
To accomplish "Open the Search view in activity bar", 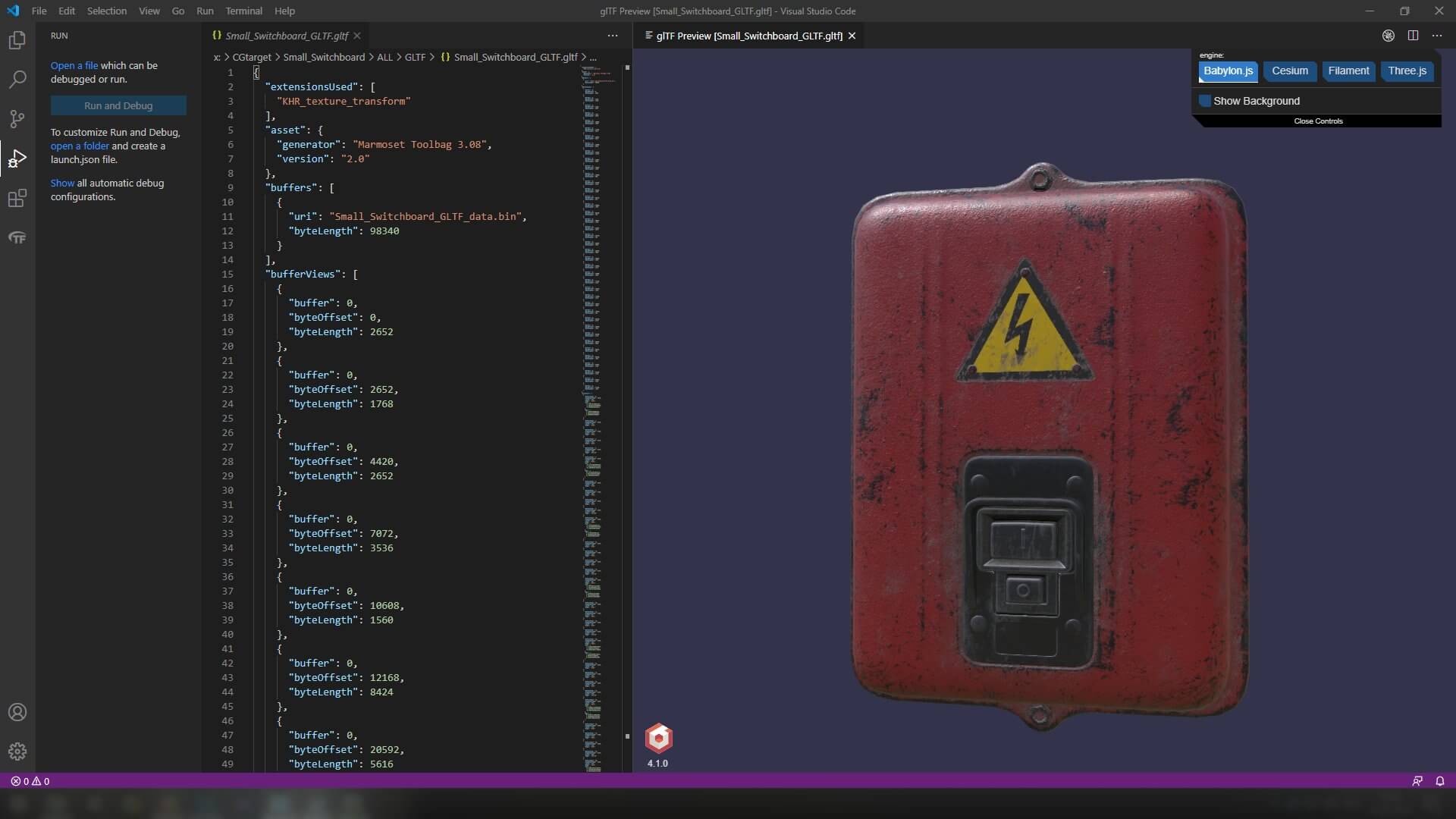I will [x=17, y=80].
